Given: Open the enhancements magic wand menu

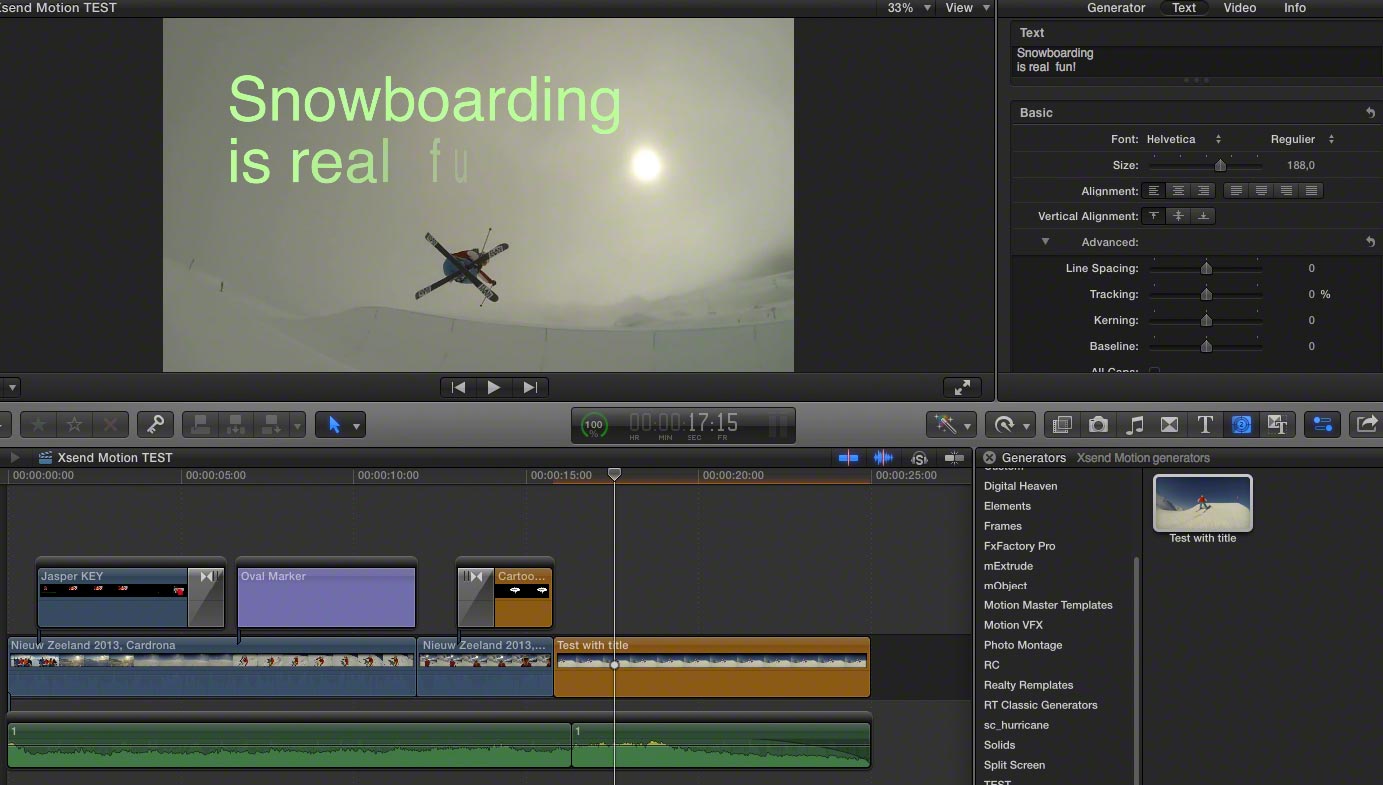Looking at the screenshot, I should tap(952, 425).
